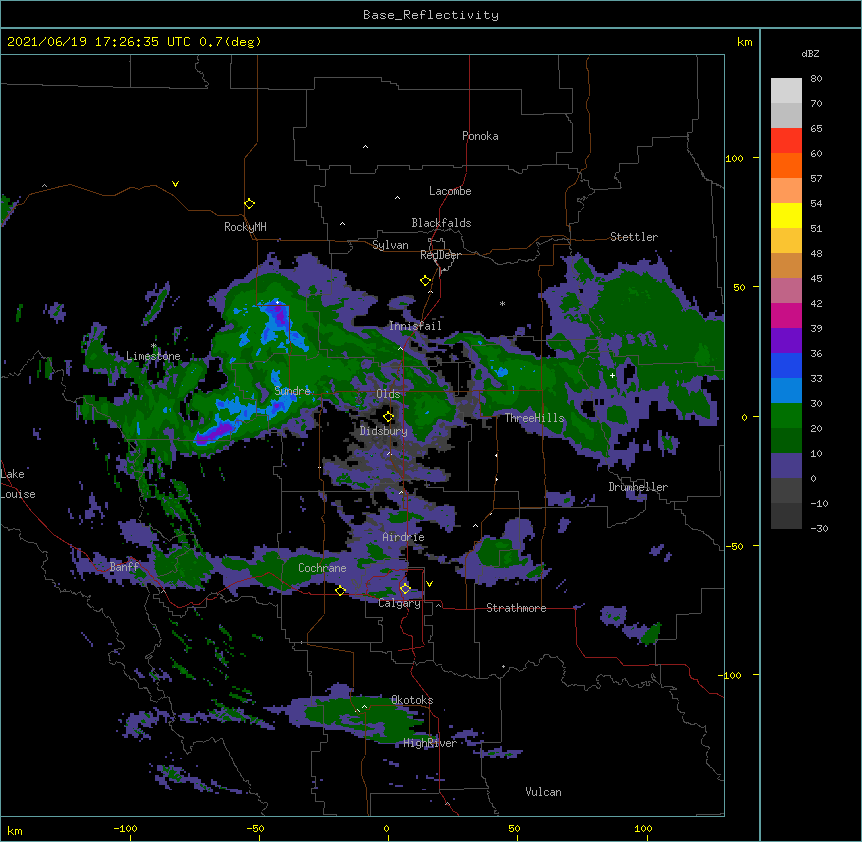Image resolution: width=862 pixels, height=842 pixels.
Task: Click the yellow diamond marker above RockyMH
Action: click(x=249, y=204)
